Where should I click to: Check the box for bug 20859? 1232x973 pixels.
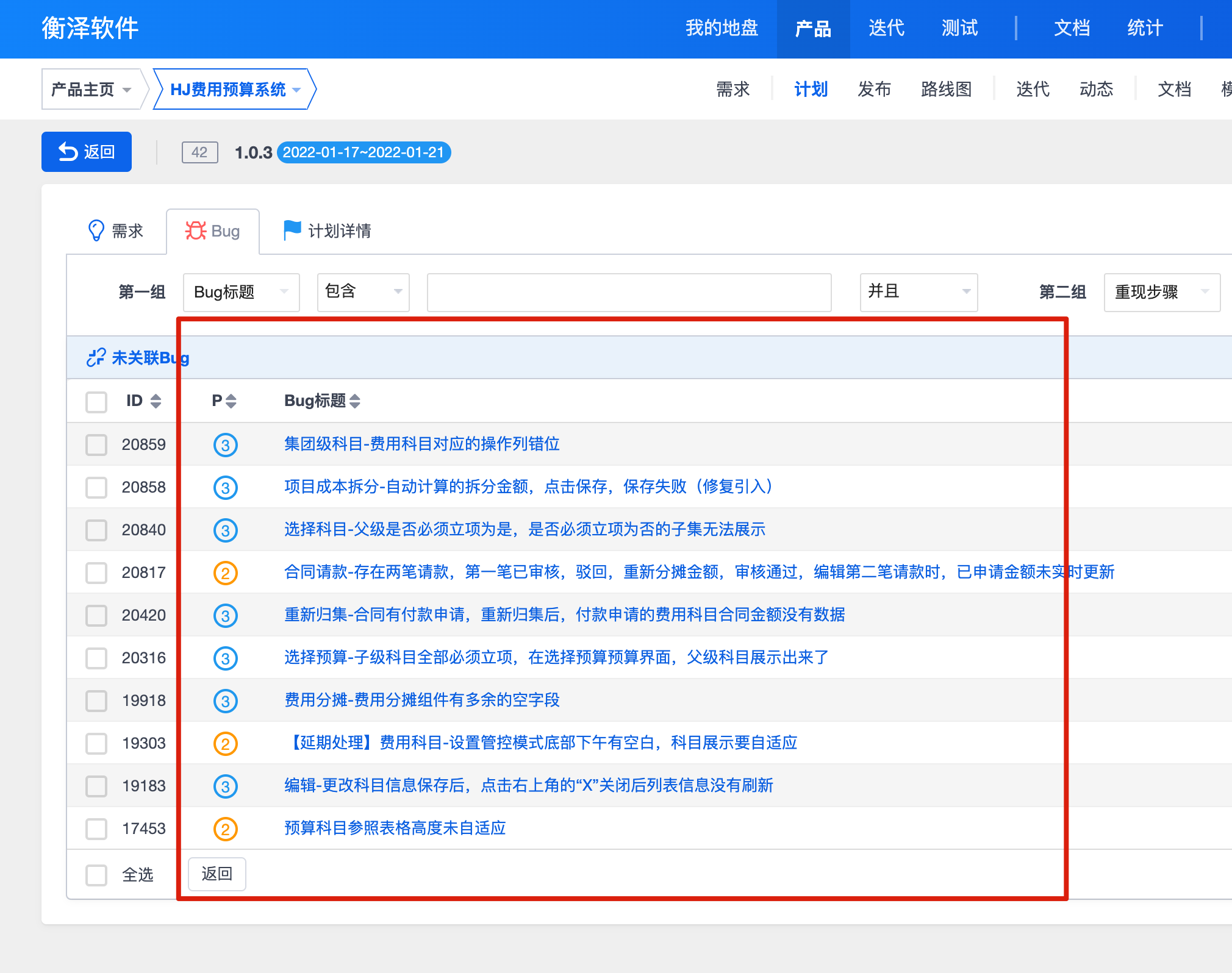point(96,444)
